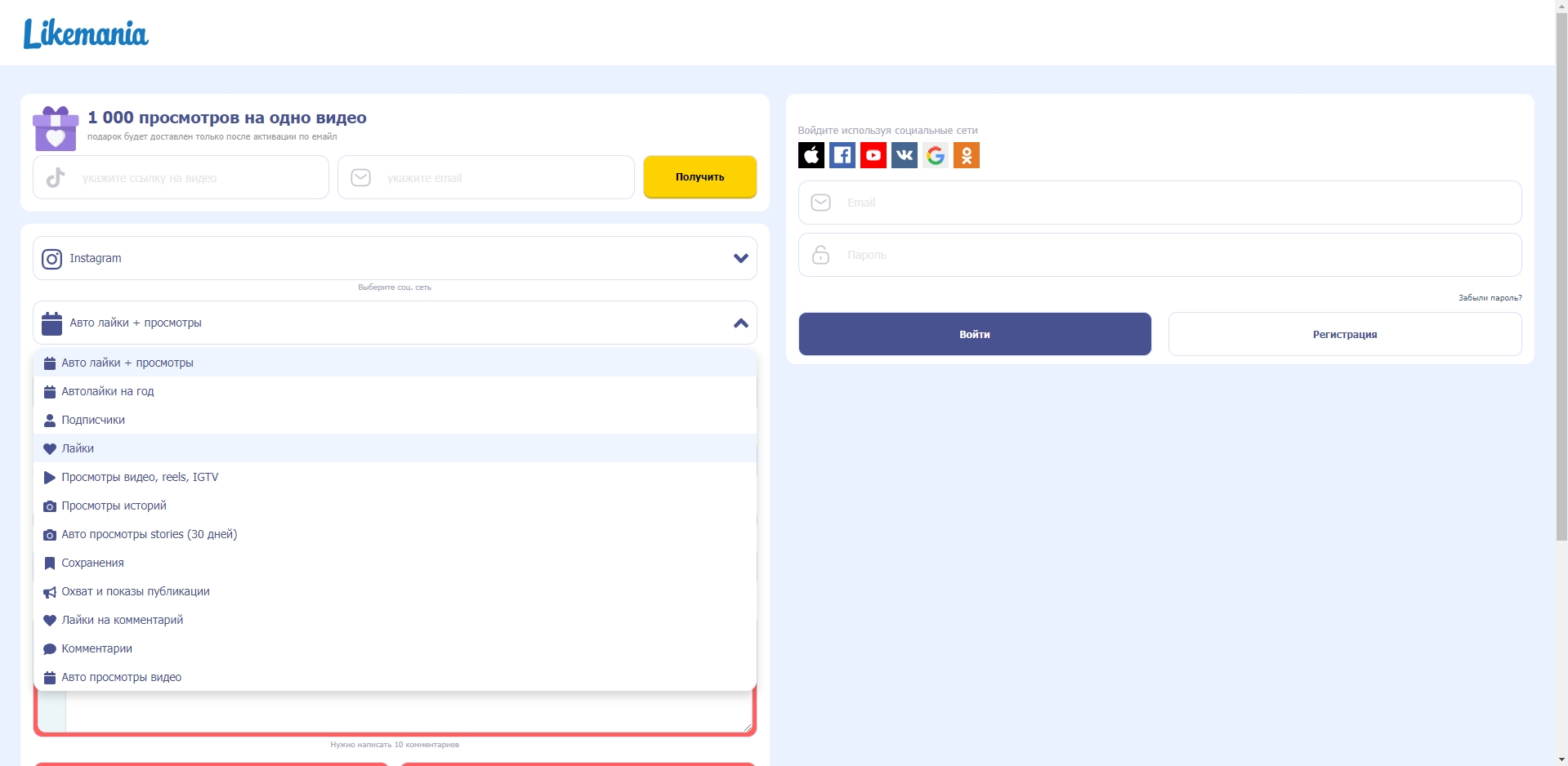The image size is (1568, 766).
Task: Collapse the Авто лайки + просмотры dropdown
Action: point(395,323)
